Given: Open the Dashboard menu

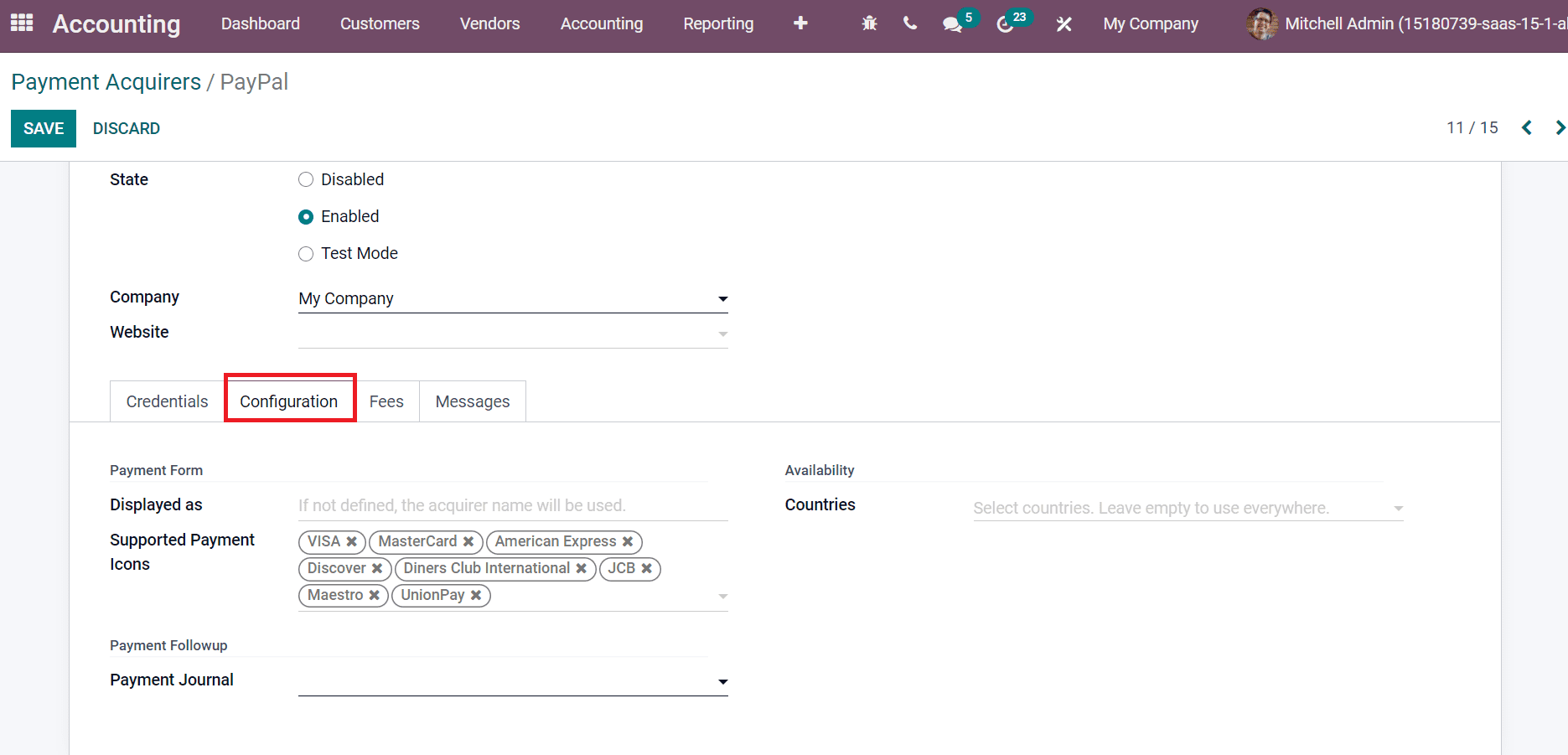Looking at the screenshot, I should 261,24.
